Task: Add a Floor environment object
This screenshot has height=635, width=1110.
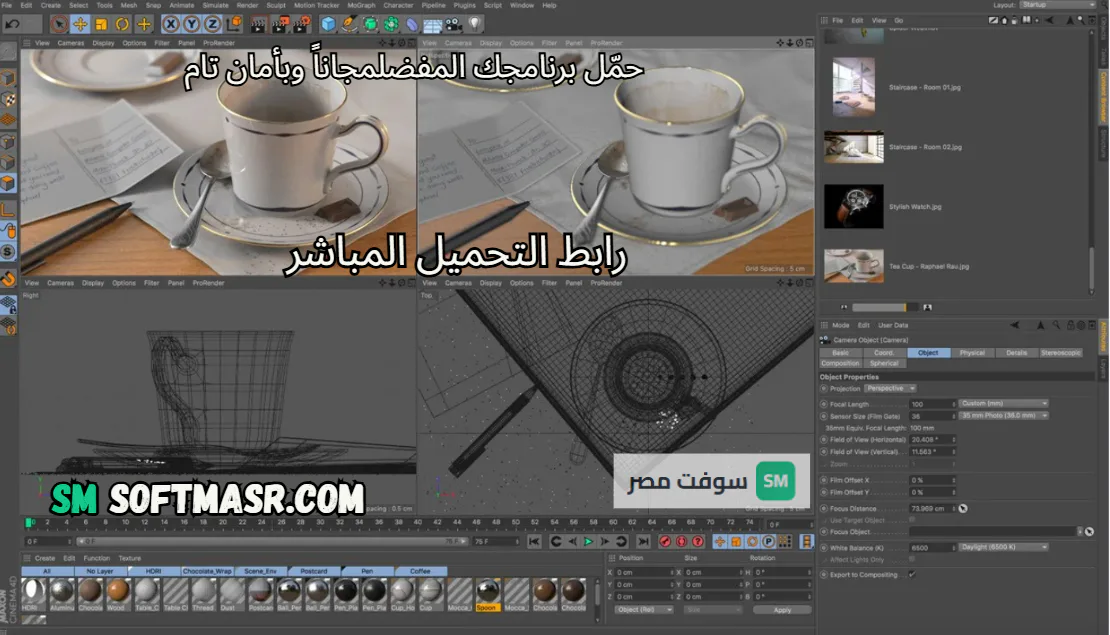Action: 433,25
